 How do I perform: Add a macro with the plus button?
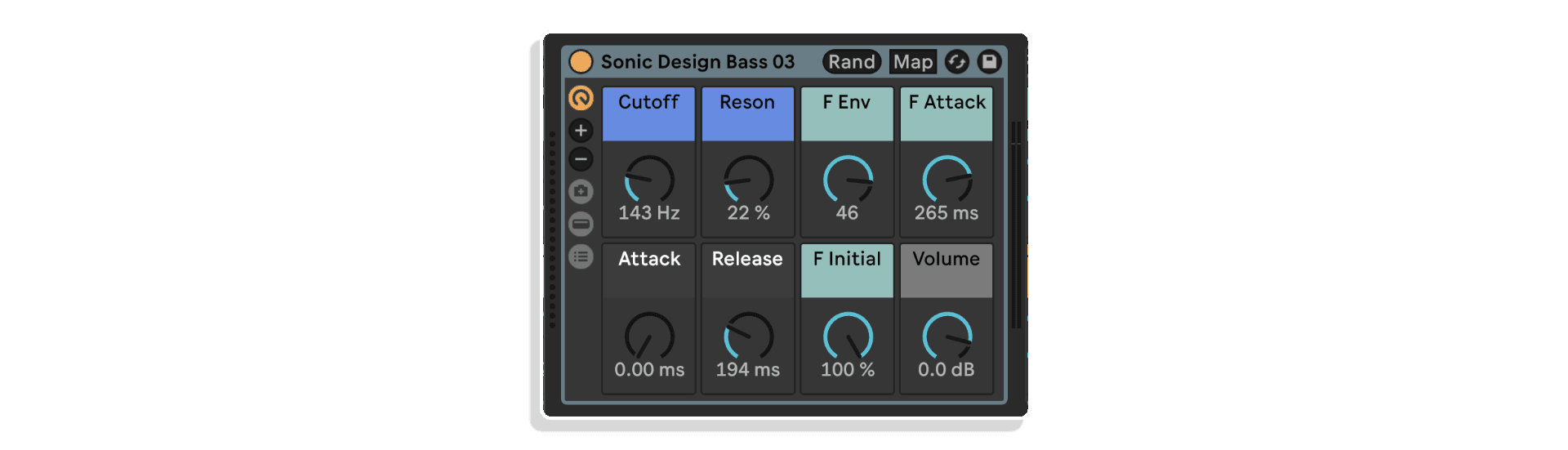[x=581, y=130]
